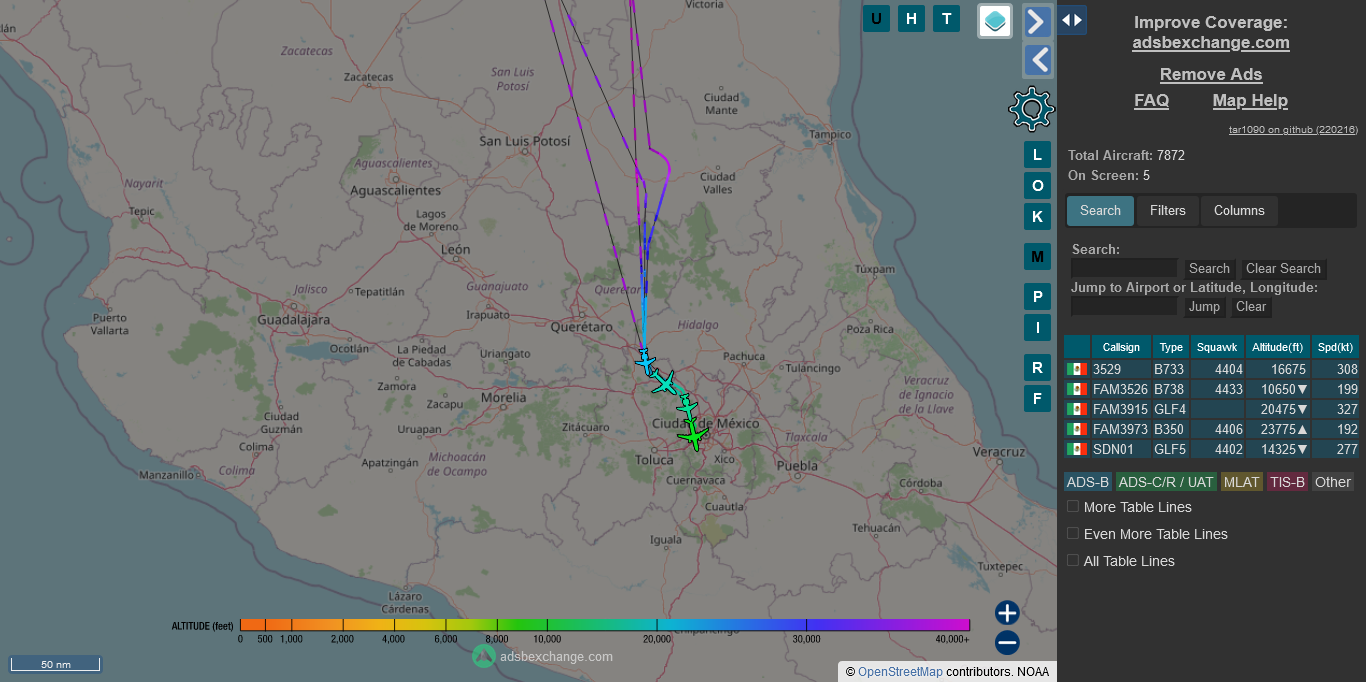Sort table by Spd(kt) column
The image size is (1366, 682).
coord(1335,347)
